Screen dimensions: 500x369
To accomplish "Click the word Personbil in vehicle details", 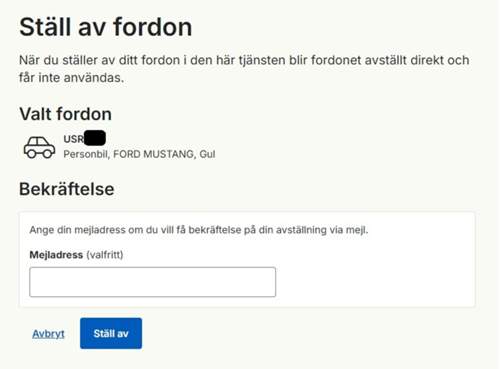I will [85, 154].
